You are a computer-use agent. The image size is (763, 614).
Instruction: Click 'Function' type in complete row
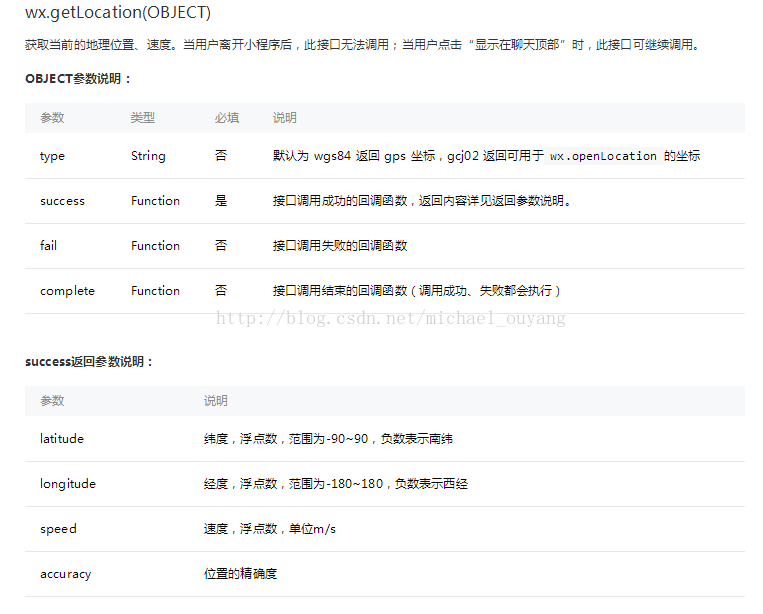point(155,290)
